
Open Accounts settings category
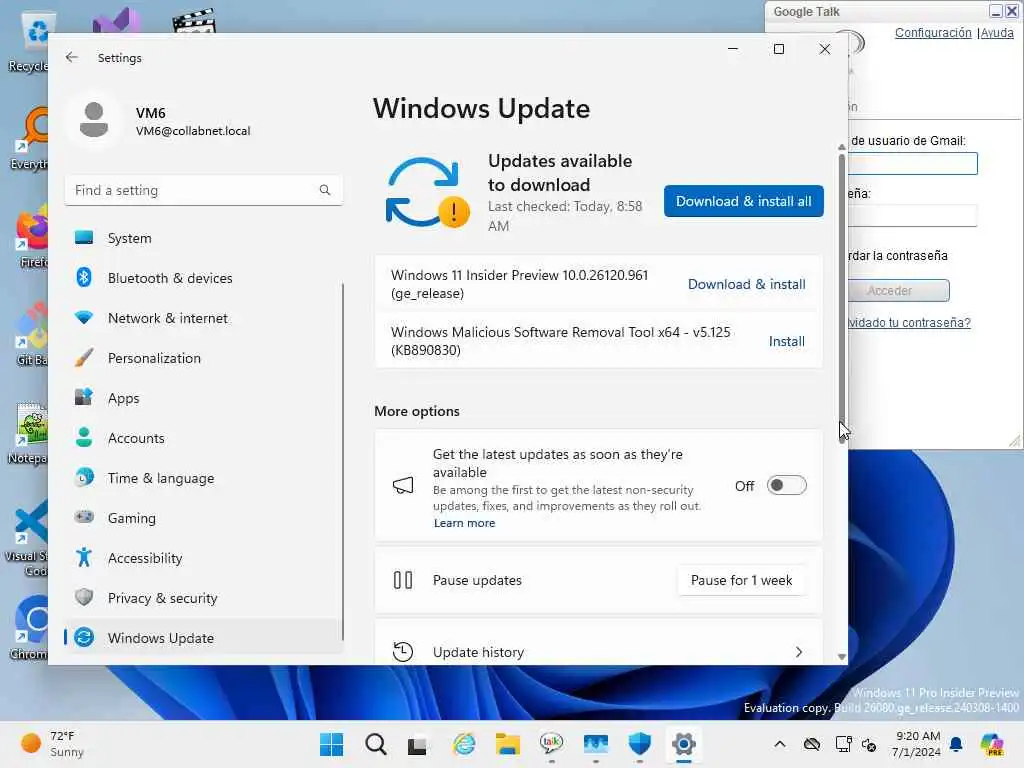(x=203, y=438)
